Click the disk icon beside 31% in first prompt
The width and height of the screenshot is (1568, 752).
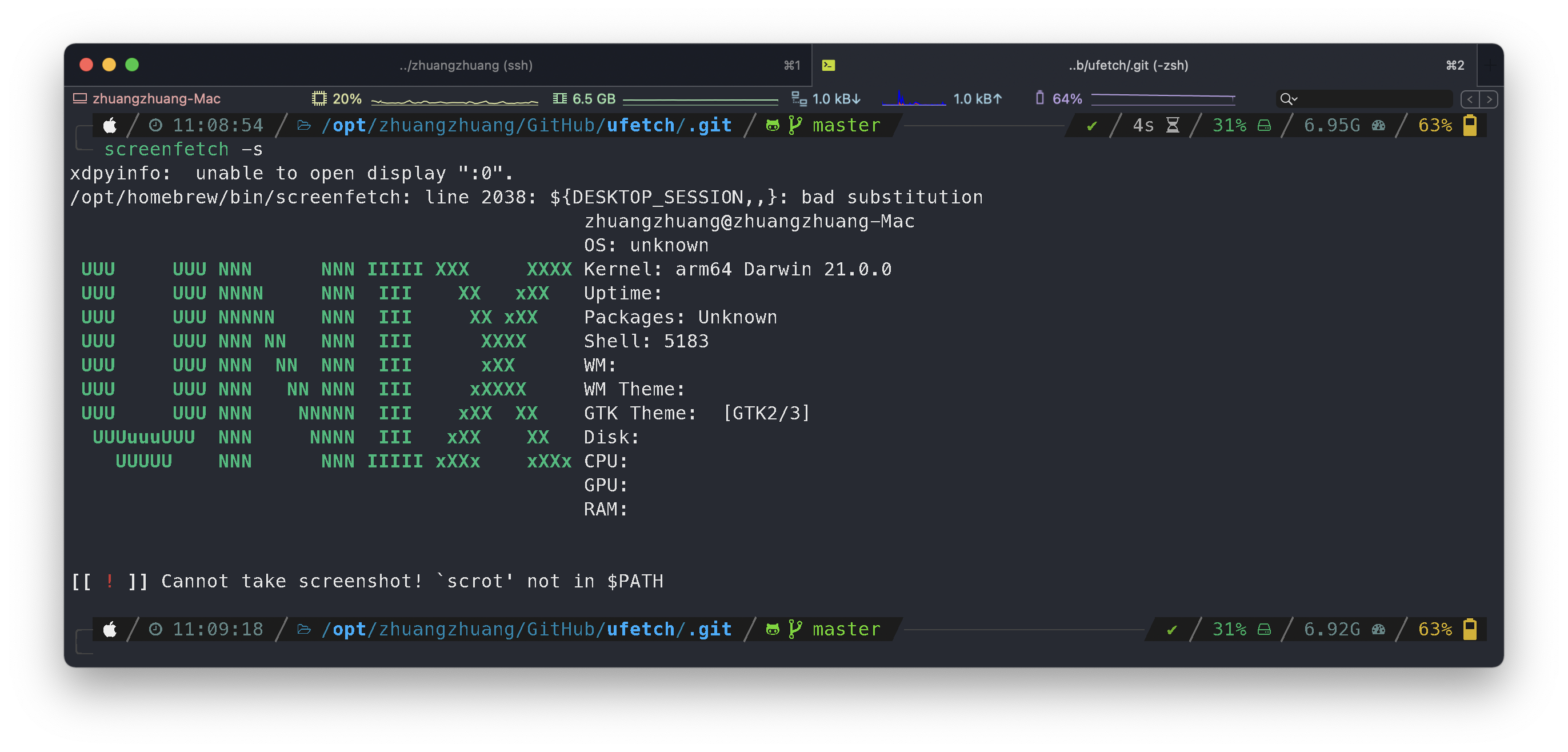point(1263,126)
